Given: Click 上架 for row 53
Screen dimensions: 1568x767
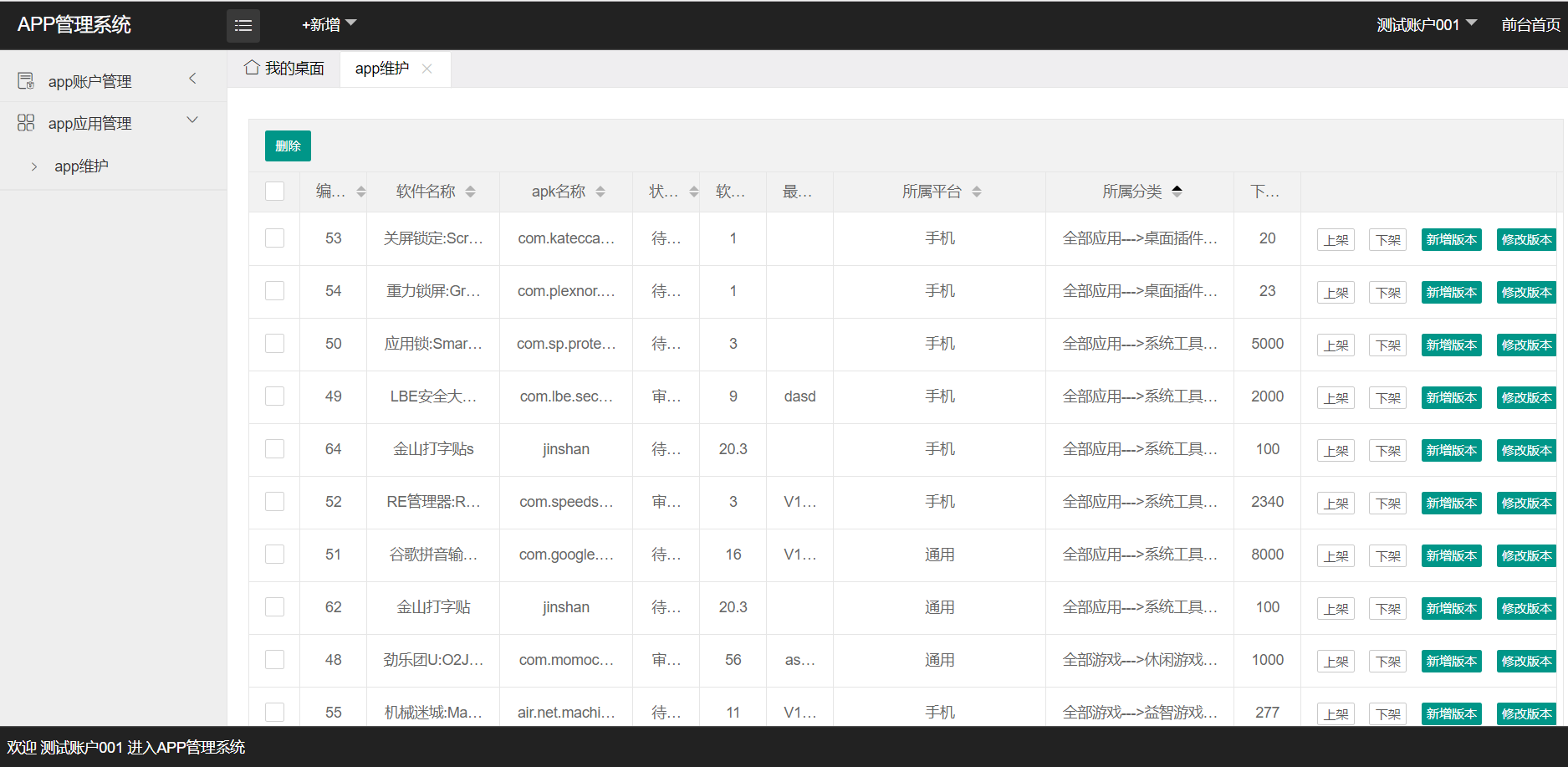Looking at the screenshot, I should pyautogui.click(x=1336, y=240).
